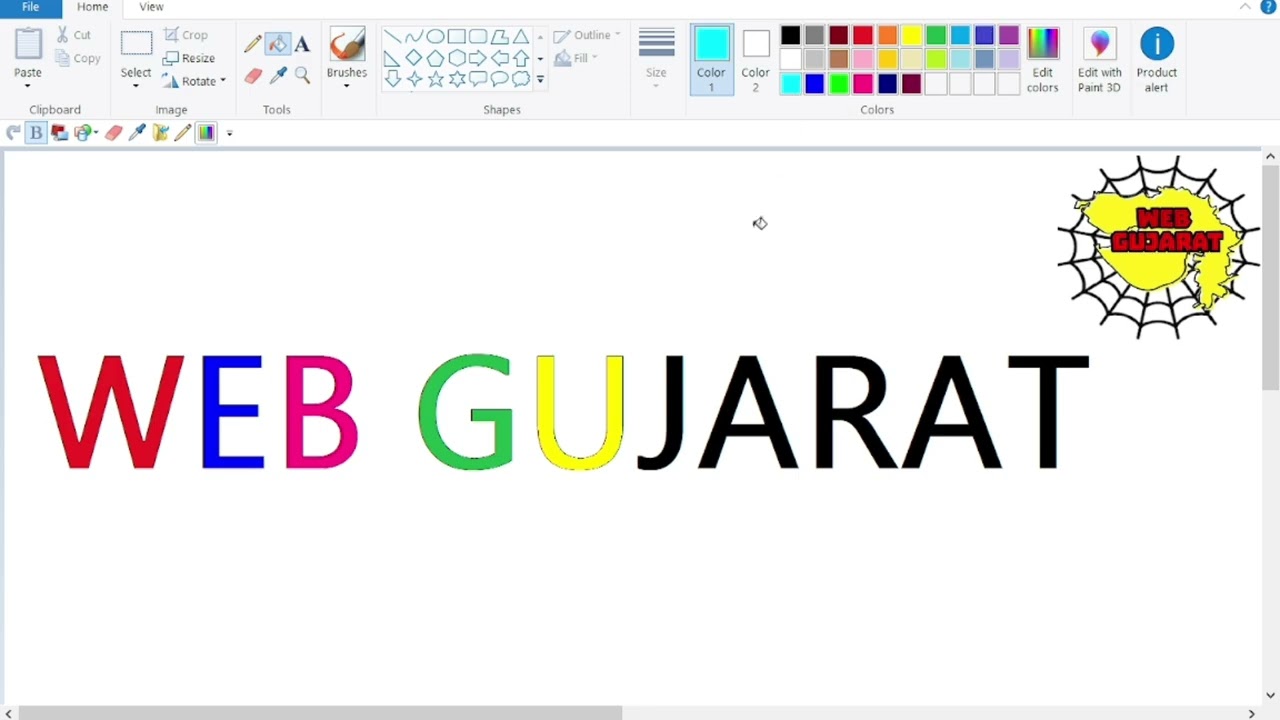1280x720 pixels.
Task: Select the Line shape
Action: pos(392,36)
